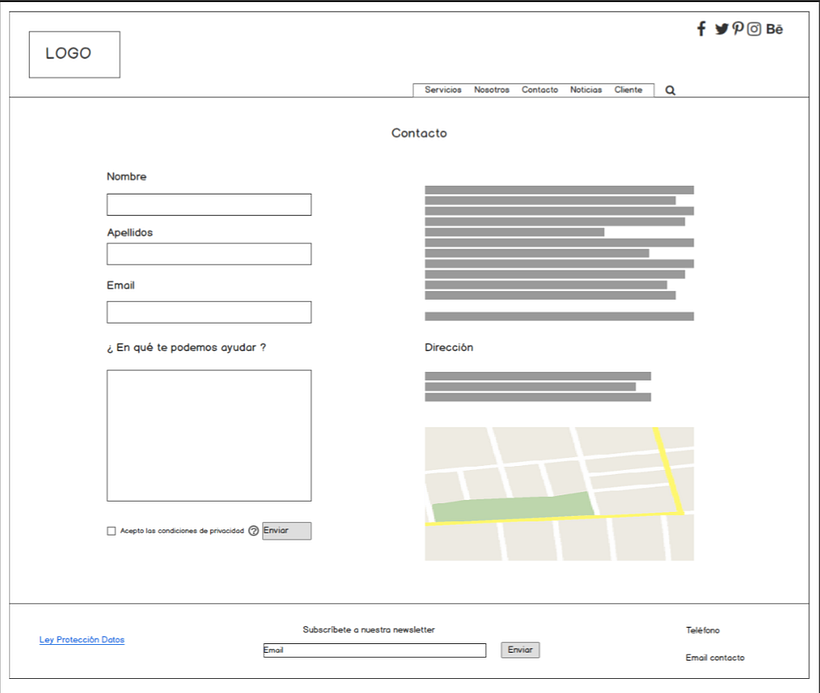The width and height of the screenshot is (820, 693).
Task: Open the Instagram icon link
Action: [x=754, y=29]
